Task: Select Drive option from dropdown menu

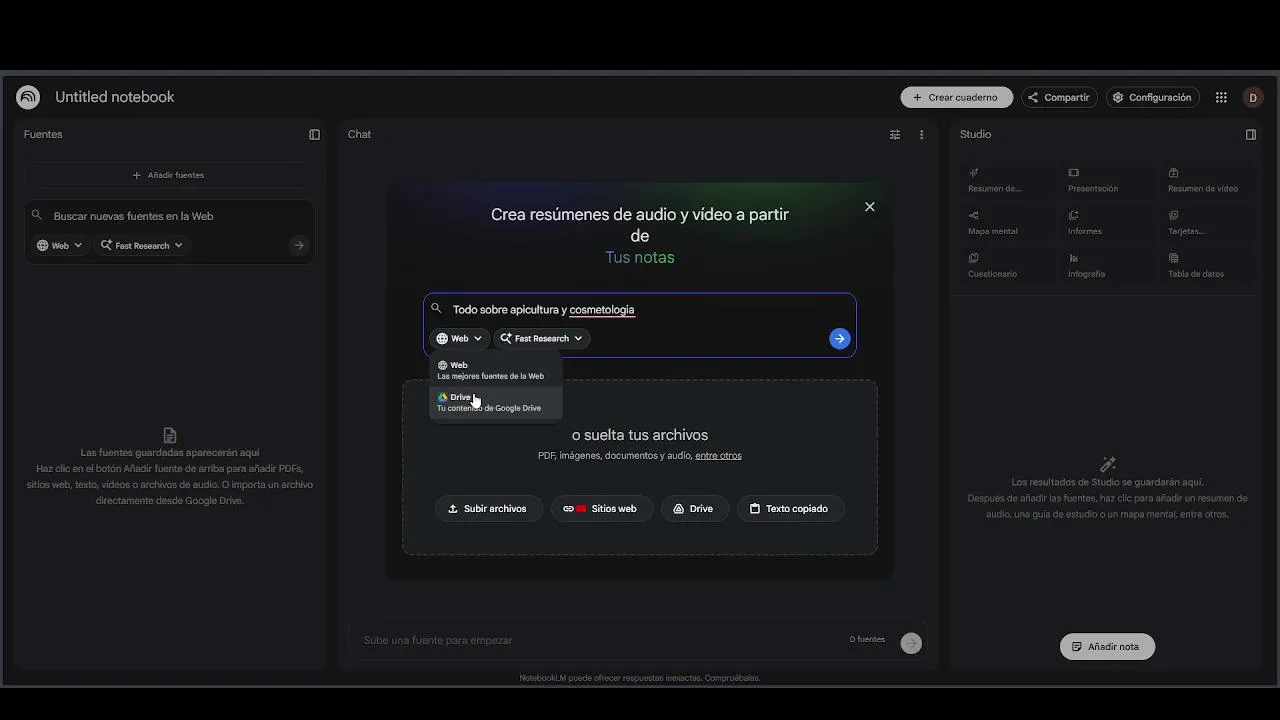Action: 496,402
